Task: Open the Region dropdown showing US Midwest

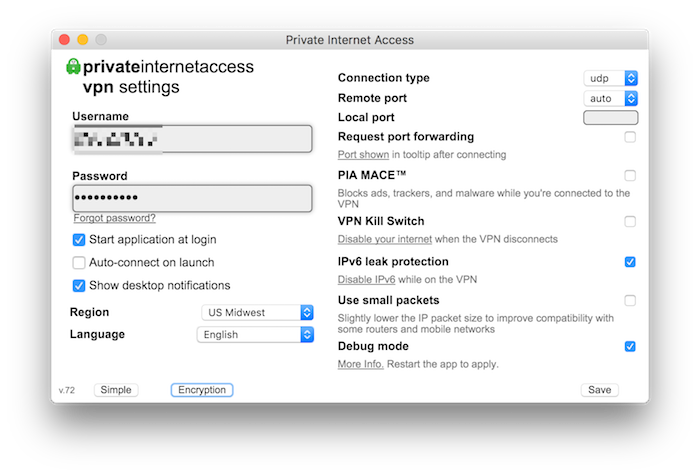Action: 258,312
